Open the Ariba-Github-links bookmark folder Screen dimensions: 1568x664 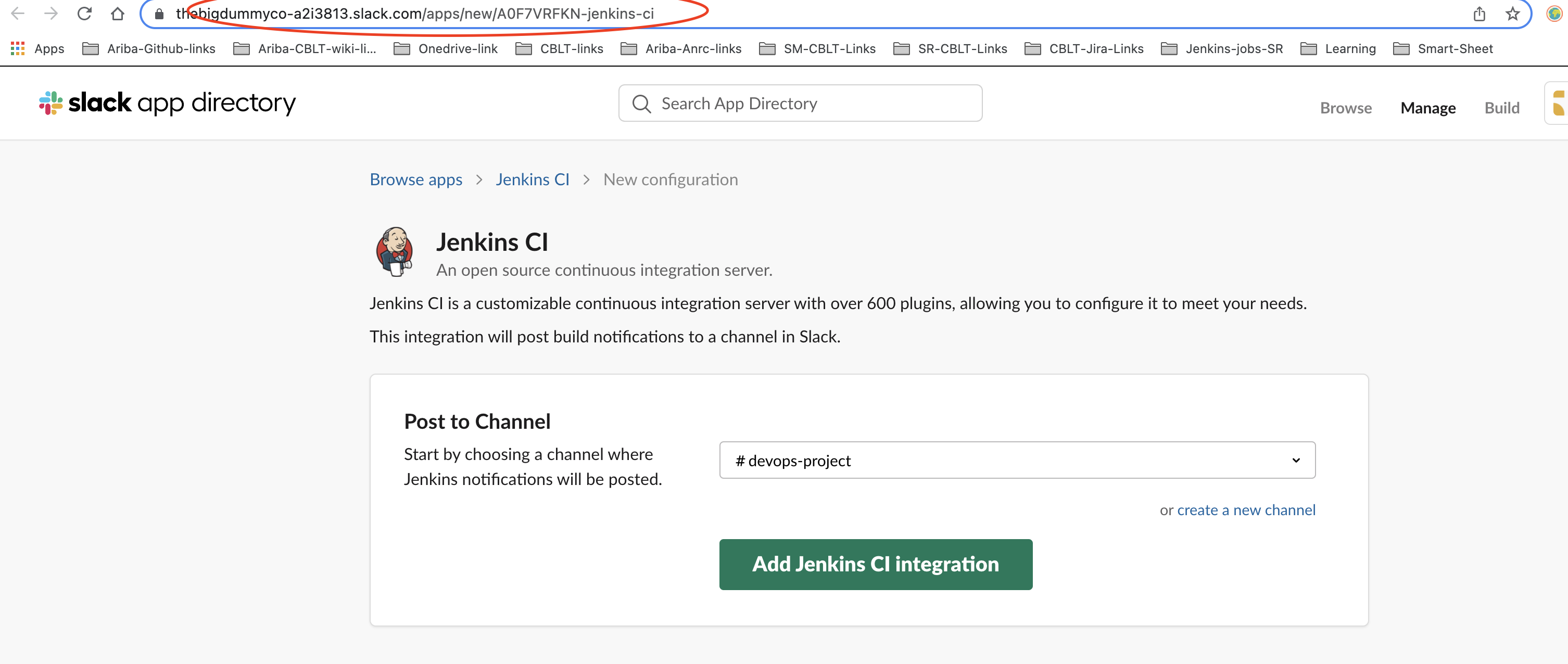[148, 49]
